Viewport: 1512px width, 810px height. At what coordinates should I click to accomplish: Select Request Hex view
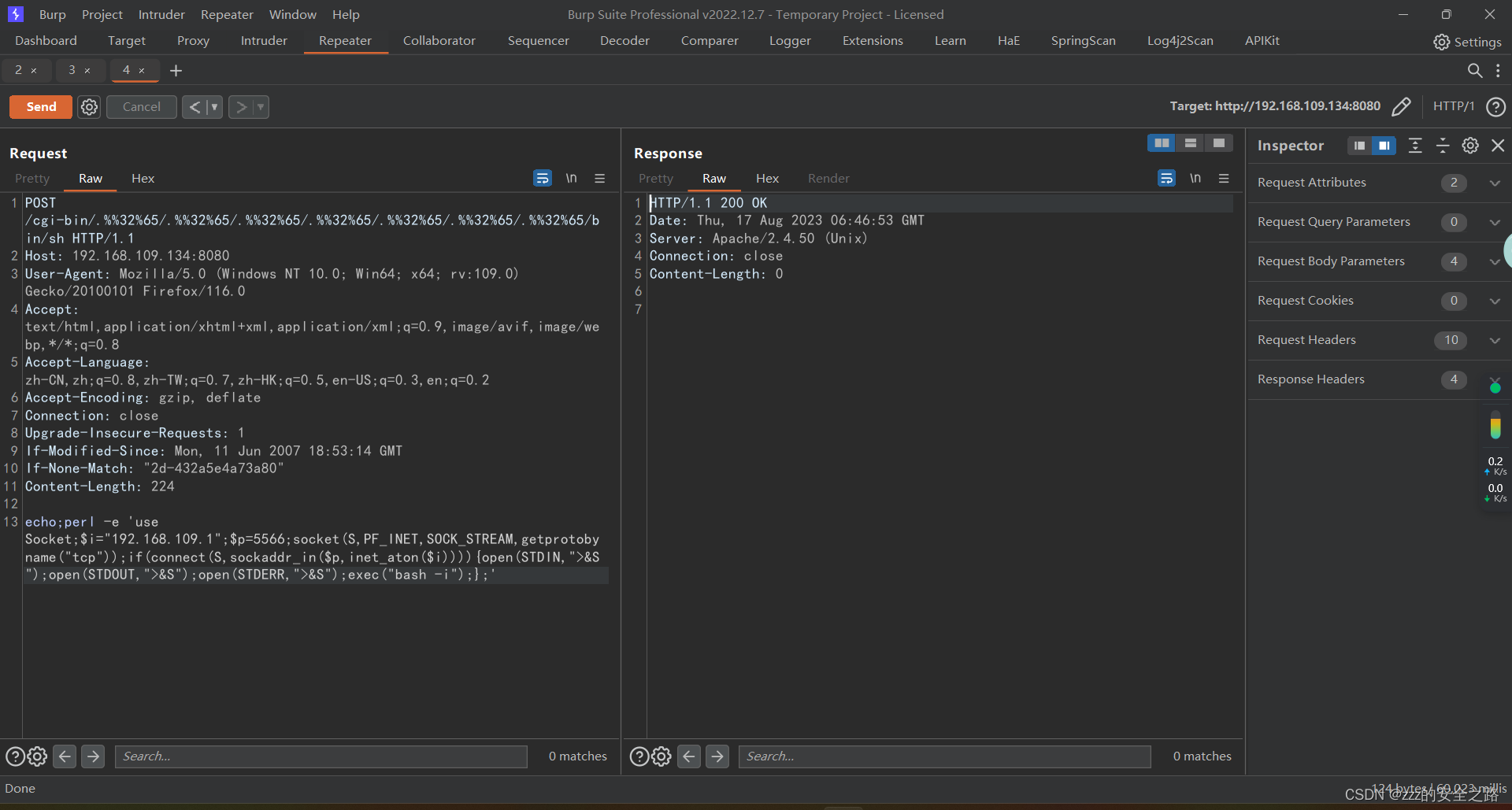click(x=143, y=179)
